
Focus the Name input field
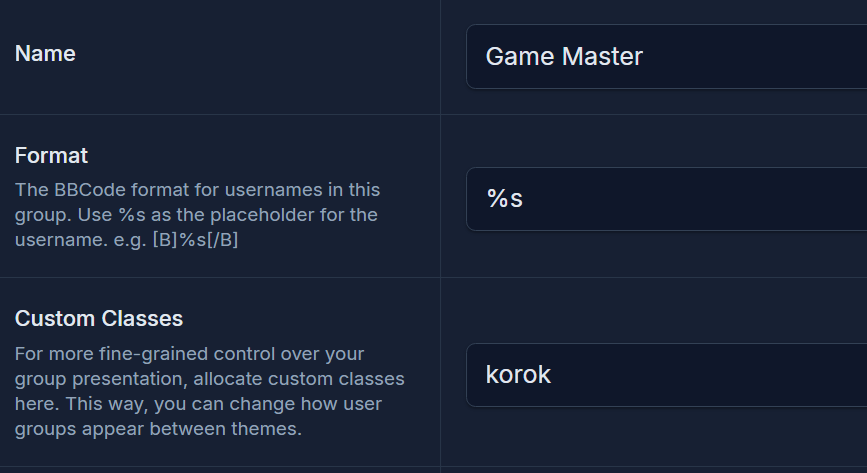point(666,56)
